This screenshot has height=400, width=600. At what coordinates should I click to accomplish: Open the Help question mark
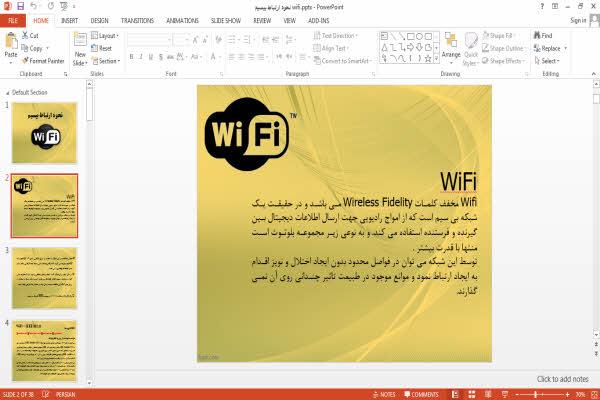point(542,6)
